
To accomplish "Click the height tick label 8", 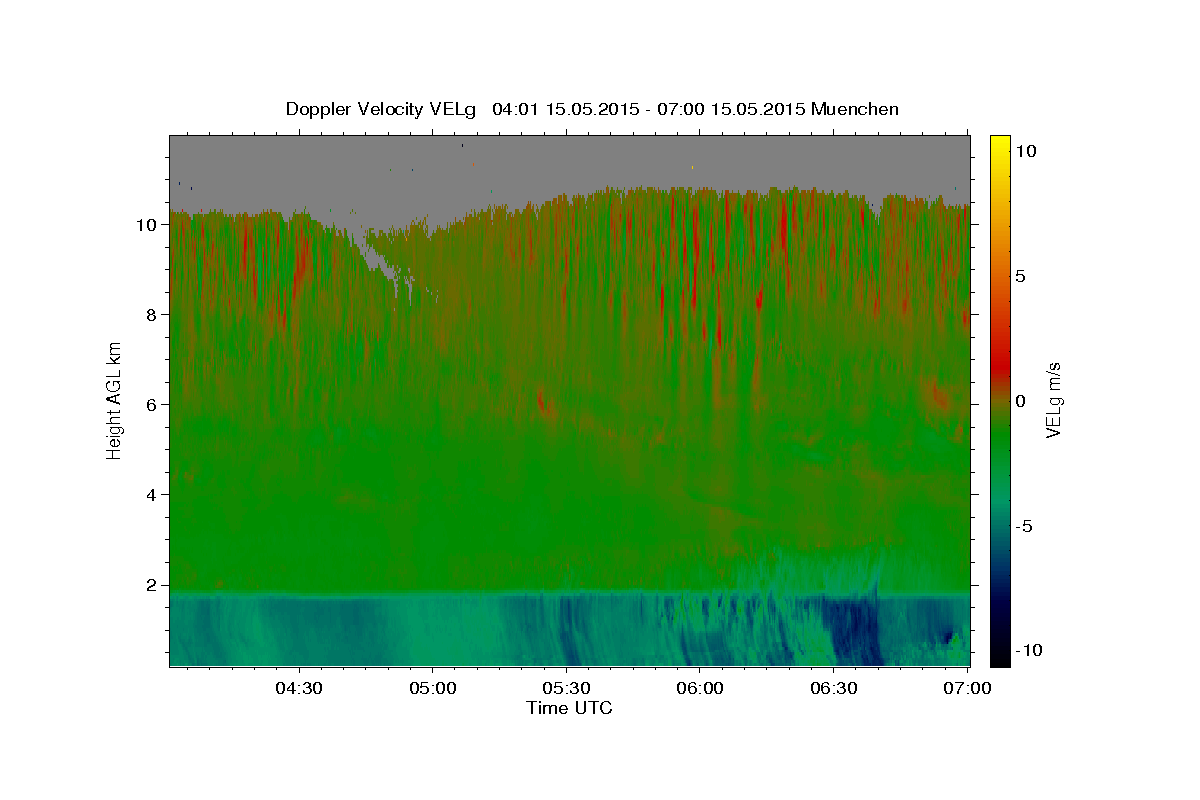I will [153, 315].
